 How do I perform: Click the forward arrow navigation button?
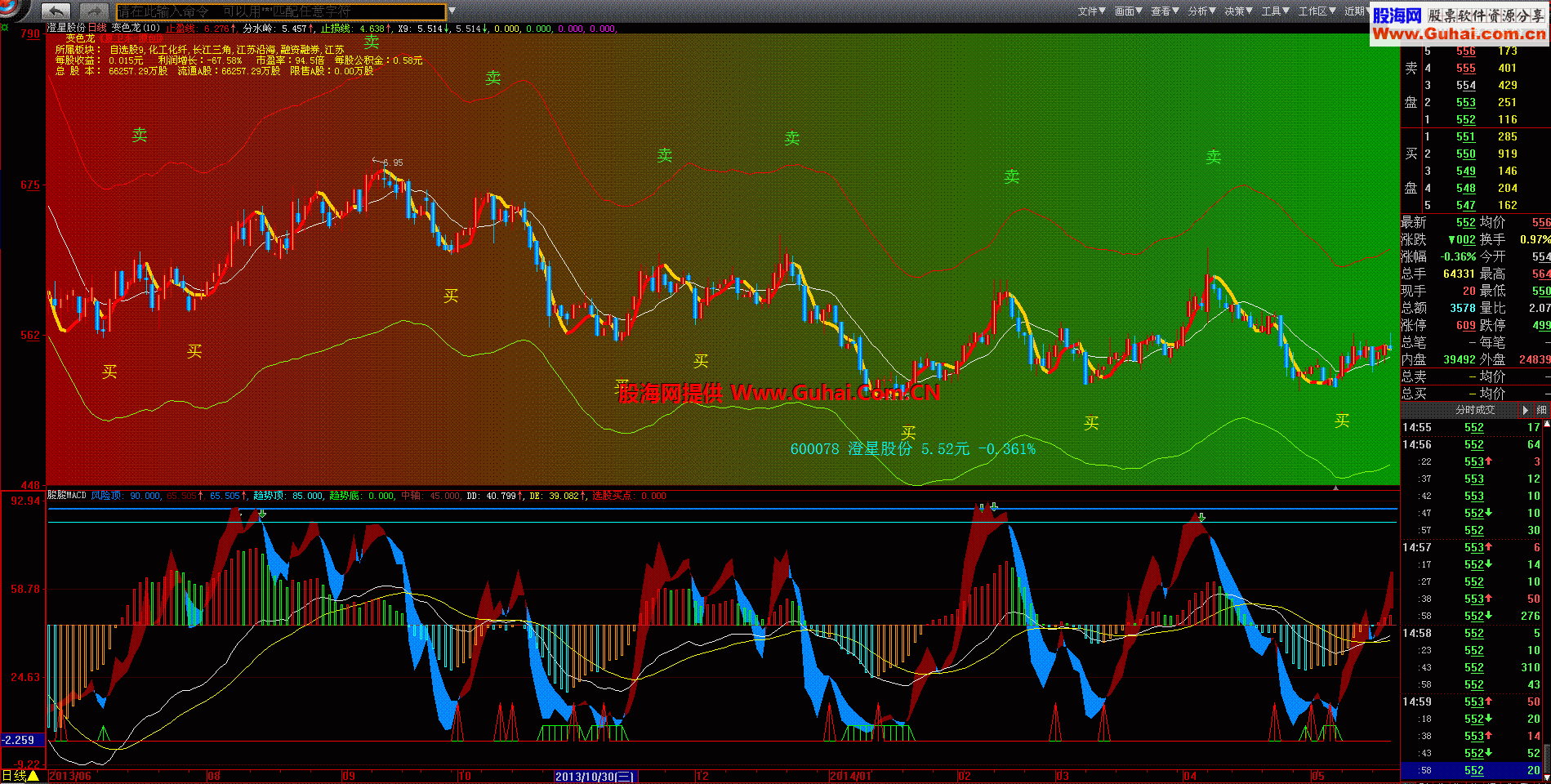click(x=94, y=11)
